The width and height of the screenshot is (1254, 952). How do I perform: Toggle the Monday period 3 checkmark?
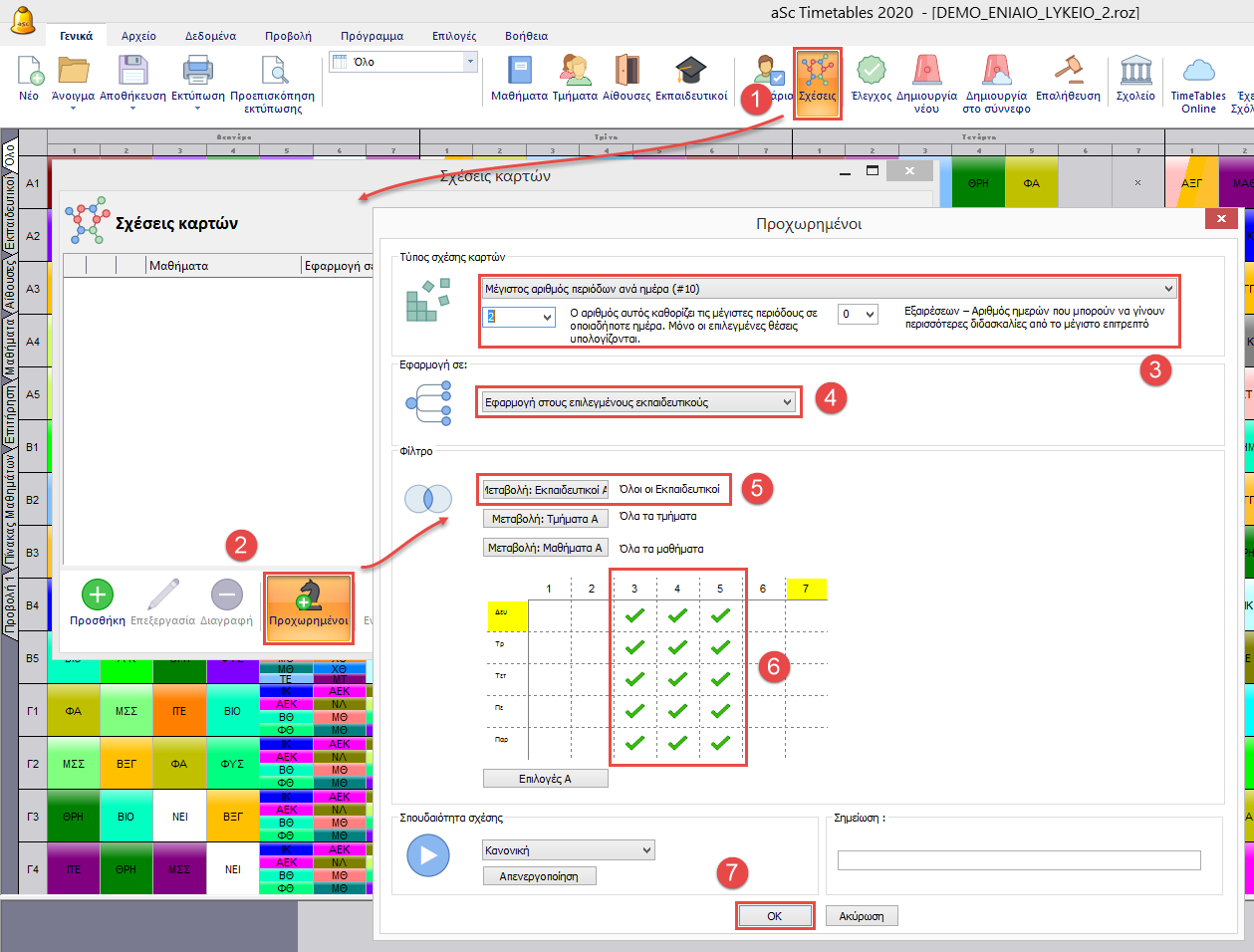(634, 615)
